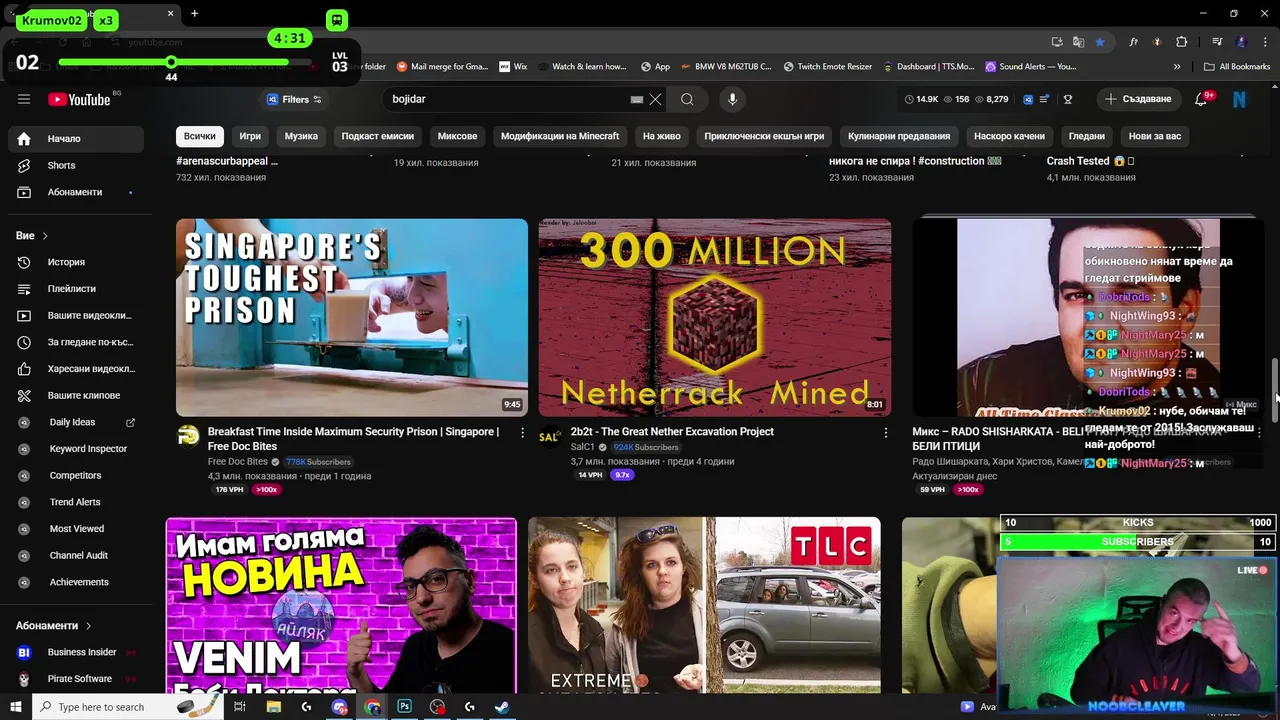
Task: Open Харесани видеоклипове in the sidebar
Action: click(76, 369)
